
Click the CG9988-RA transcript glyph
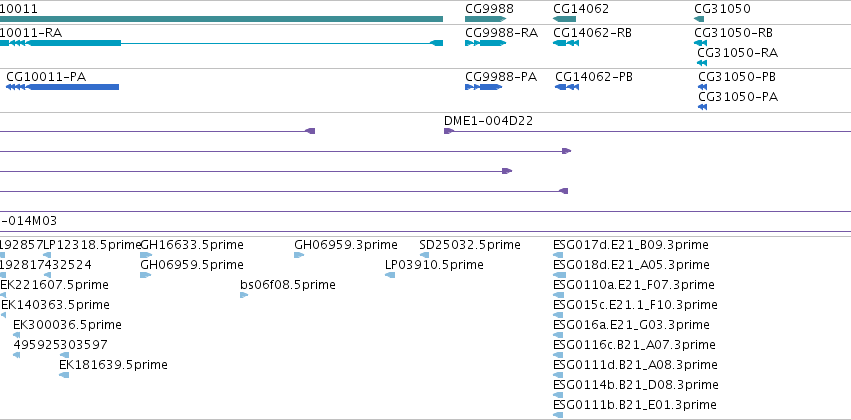coord(485,43)
